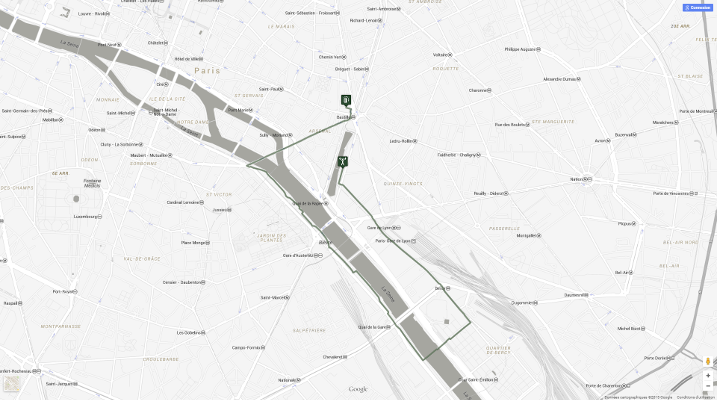Open the green crossed-tools marker near Arsenal basin
The image size is (717, 400).
342,161
